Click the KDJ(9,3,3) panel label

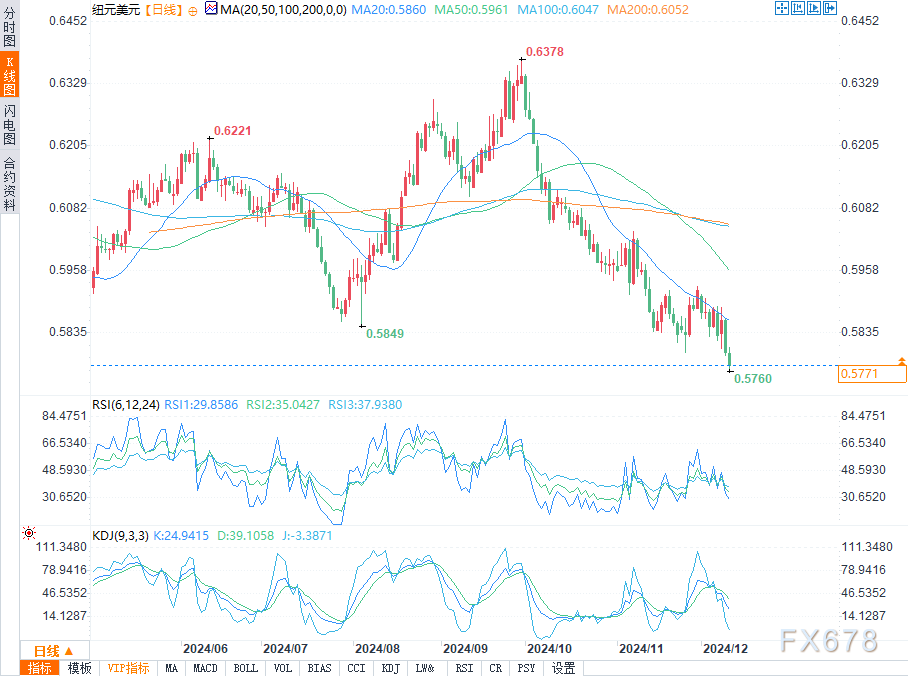(120, 535)
